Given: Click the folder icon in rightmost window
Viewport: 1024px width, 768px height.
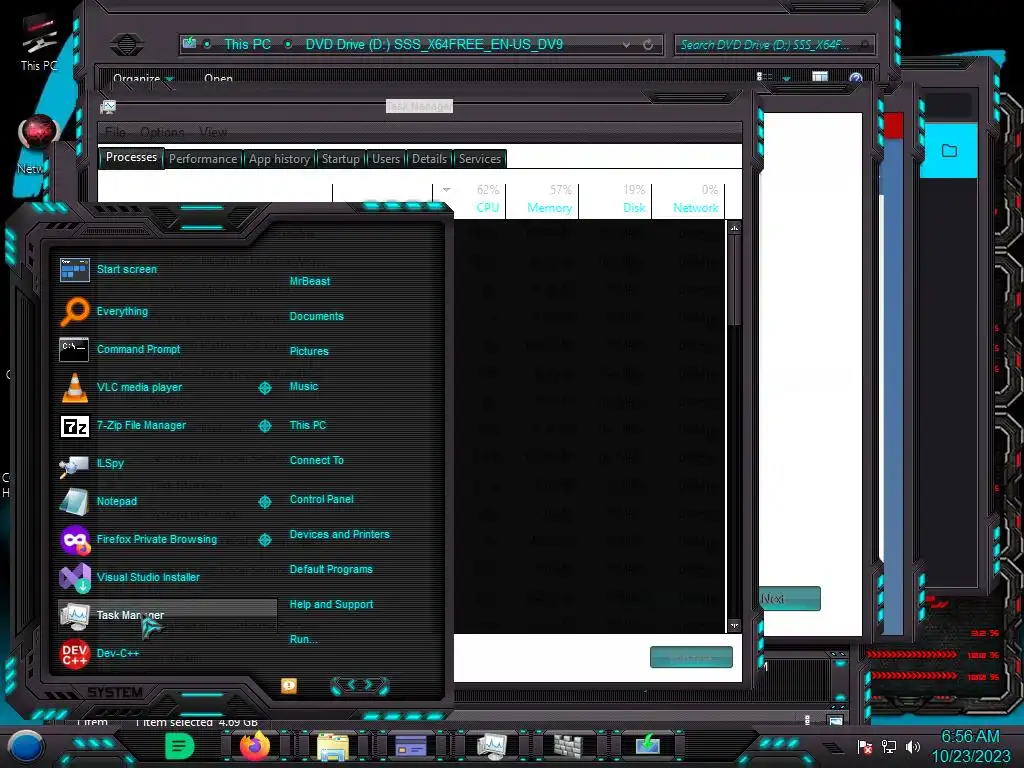Looking at the screenshot, I should click(x=949, y=151).
